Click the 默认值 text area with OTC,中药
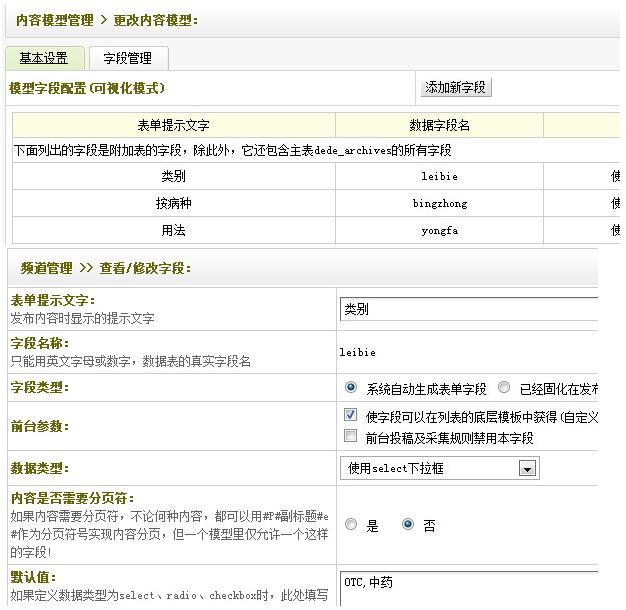This screenshot has width=626, height=610. point(468,588)
